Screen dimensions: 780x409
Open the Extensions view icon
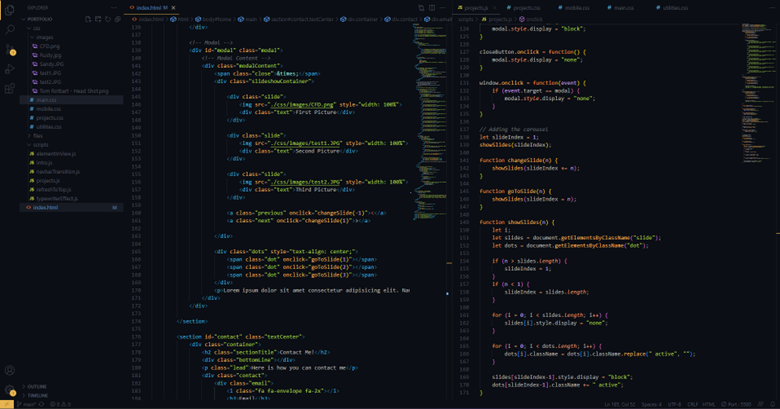point(10,87)
